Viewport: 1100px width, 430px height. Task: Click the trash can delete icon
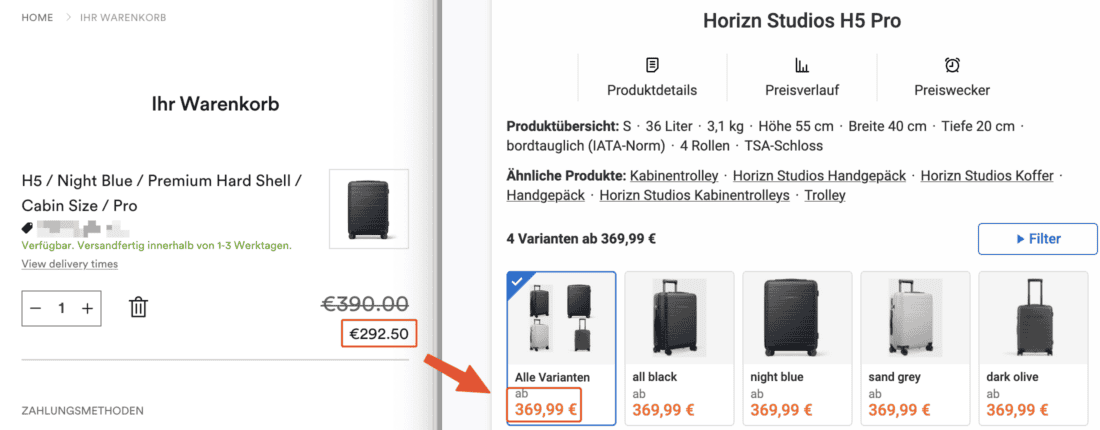139,307
